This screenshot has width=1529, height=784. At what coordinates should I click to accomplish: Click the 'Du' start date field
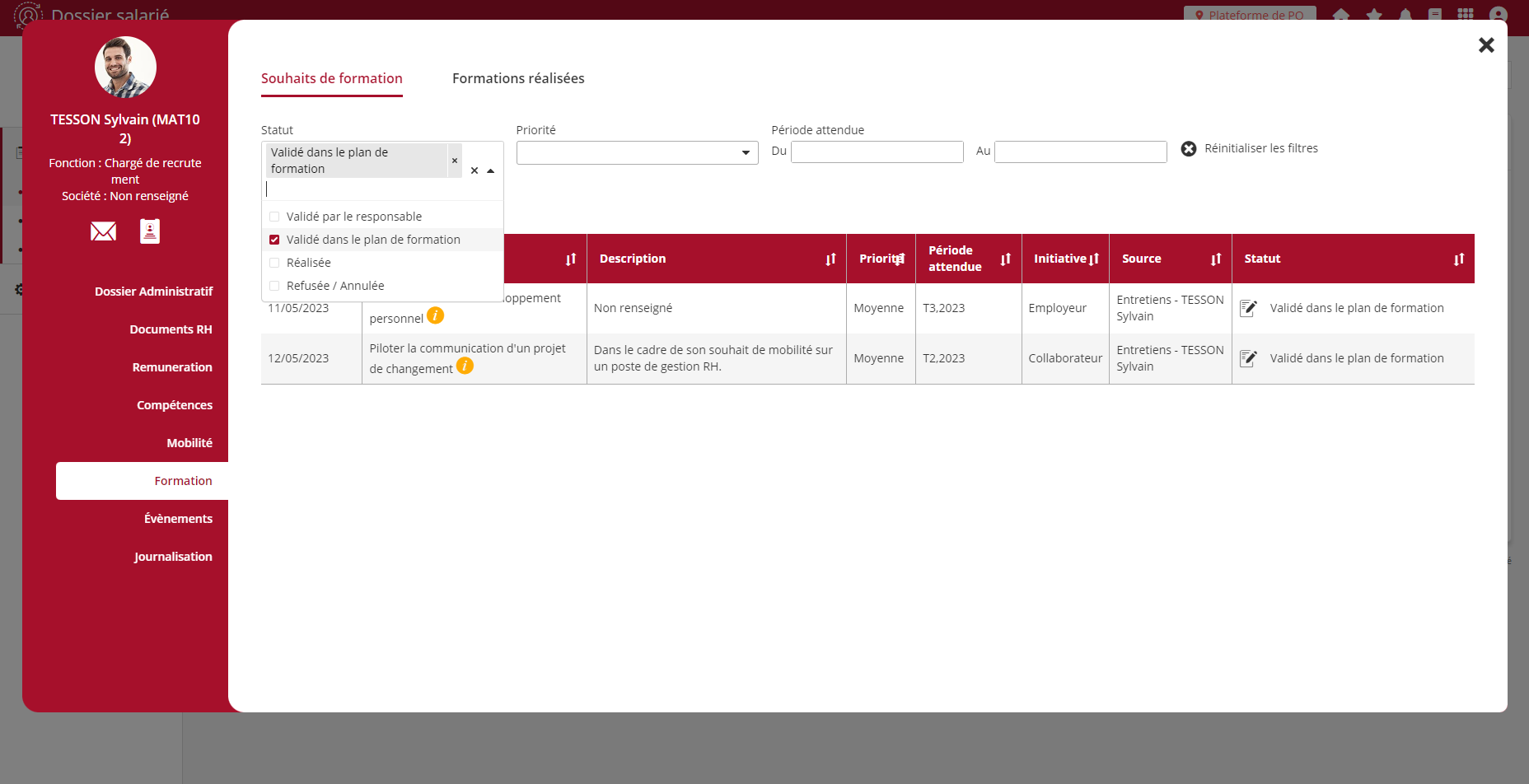tap(877, 152)
